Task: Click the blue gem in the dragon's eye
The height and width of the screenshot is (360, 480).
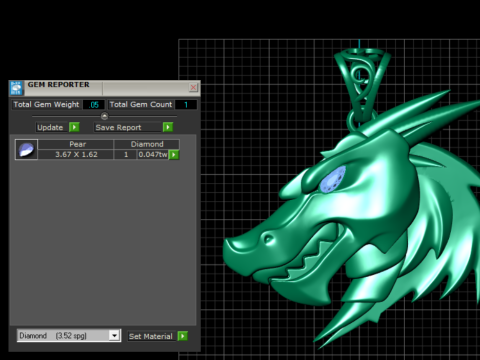Action: 333,180
